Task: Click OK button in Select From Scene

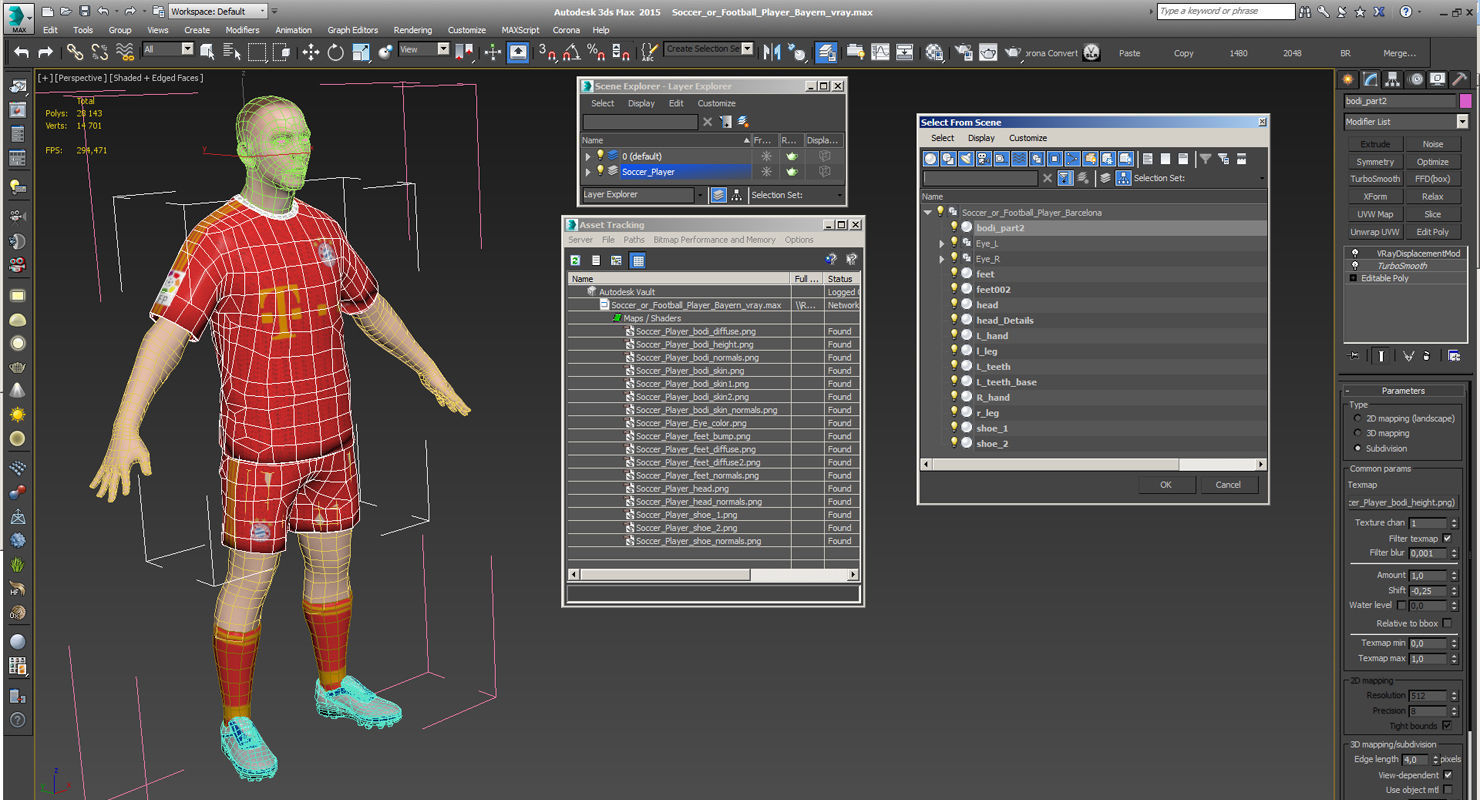Action: click(x=1166, y=484)
